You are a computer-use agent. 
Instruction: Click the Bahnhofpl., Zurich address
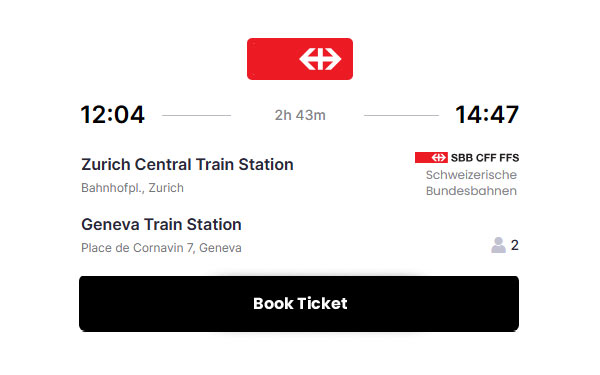pyautogui.click(x=132, y=188)
